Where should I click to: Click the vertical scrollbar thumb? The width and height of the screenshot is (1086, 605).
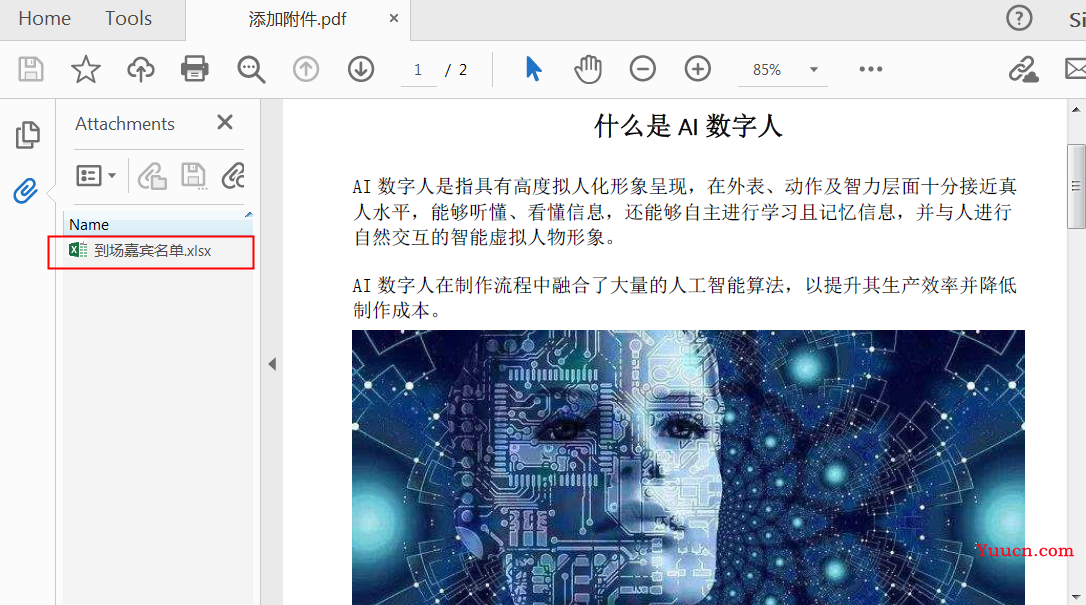point(1076,186)
